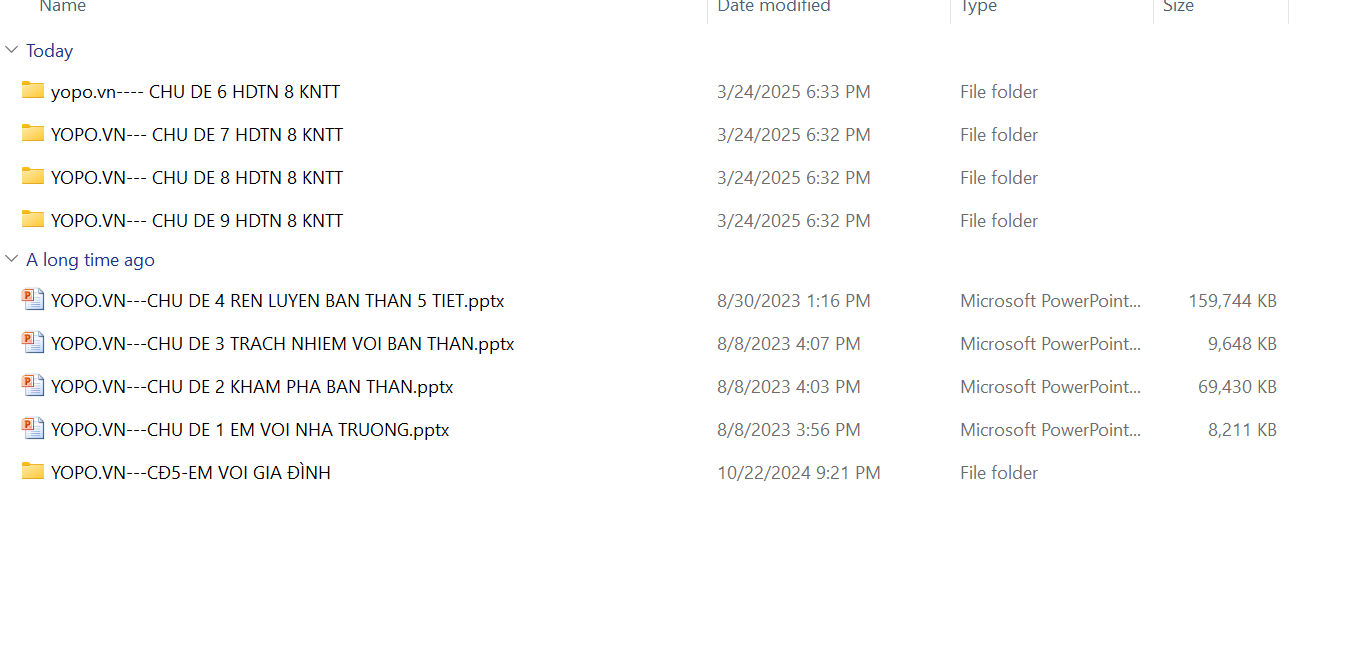Screen dimensions: 1359x661
Task: Click the CHU DE 8 HDTN 8 KNTT folder icon
Action: (33, 177)
